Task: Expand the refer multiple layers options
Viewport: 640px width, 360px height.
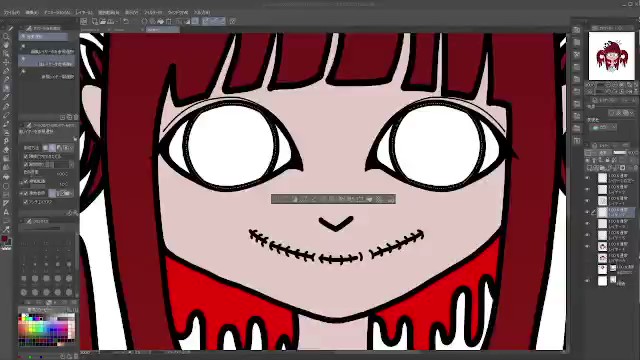Action: point(21,193)
